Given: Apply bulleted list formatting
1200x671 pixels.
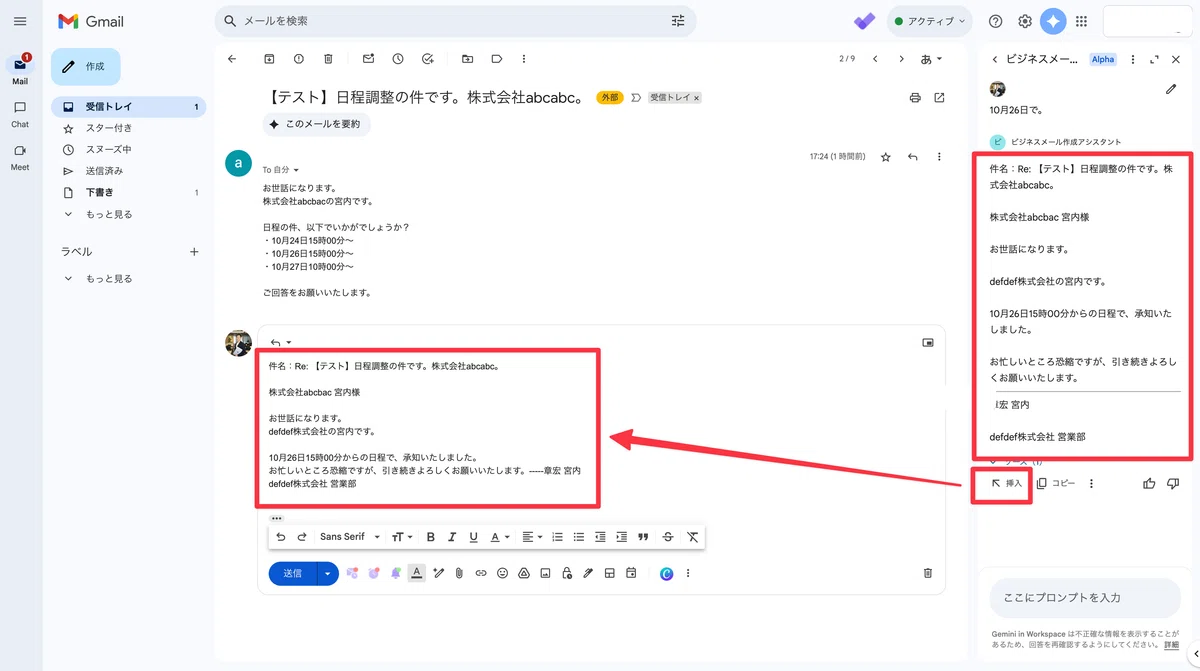Looking at the screenshot, I should point(579,537).
